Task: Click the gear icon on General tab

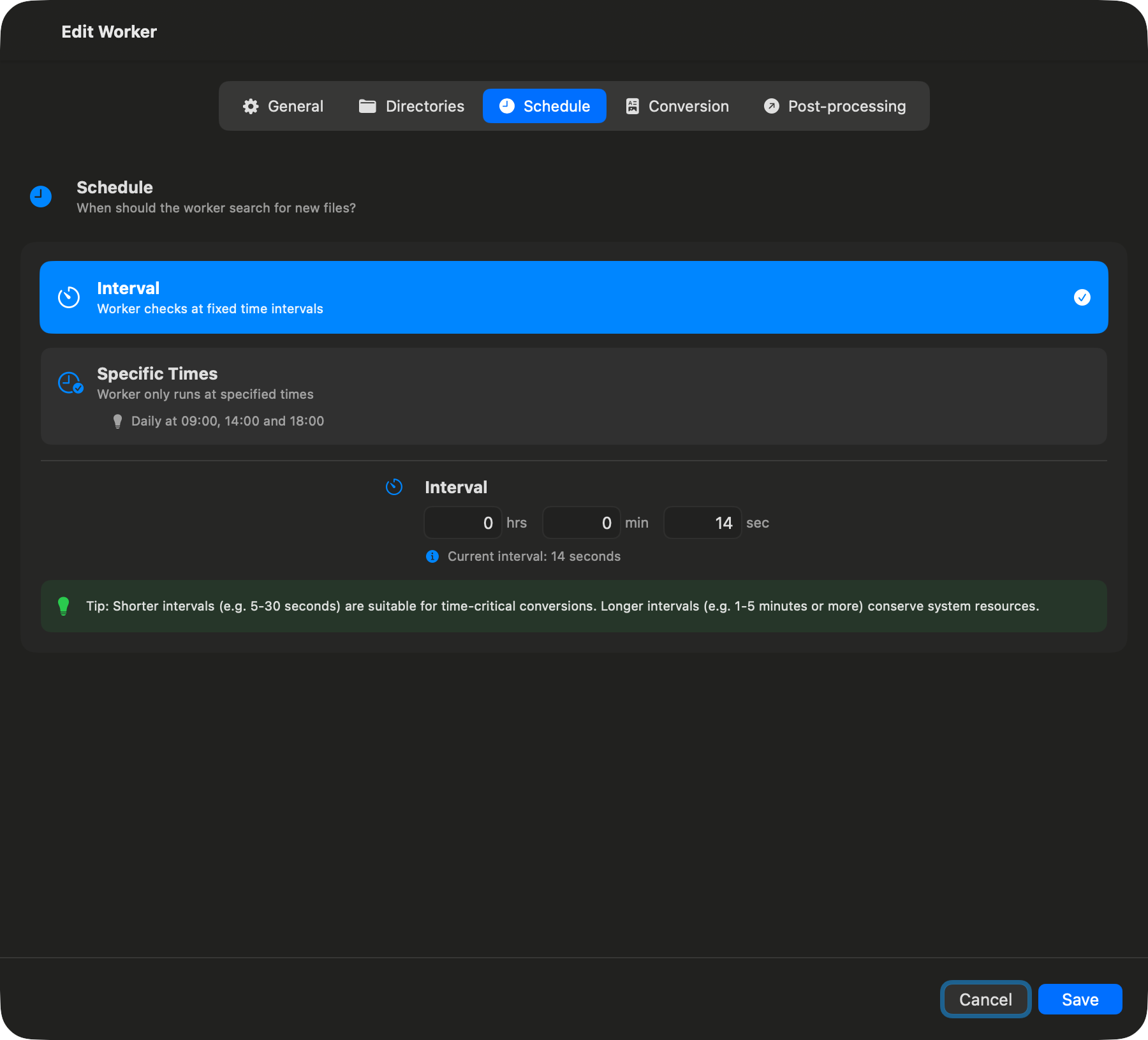Action: pyautogui.click(x=251, y=107)
